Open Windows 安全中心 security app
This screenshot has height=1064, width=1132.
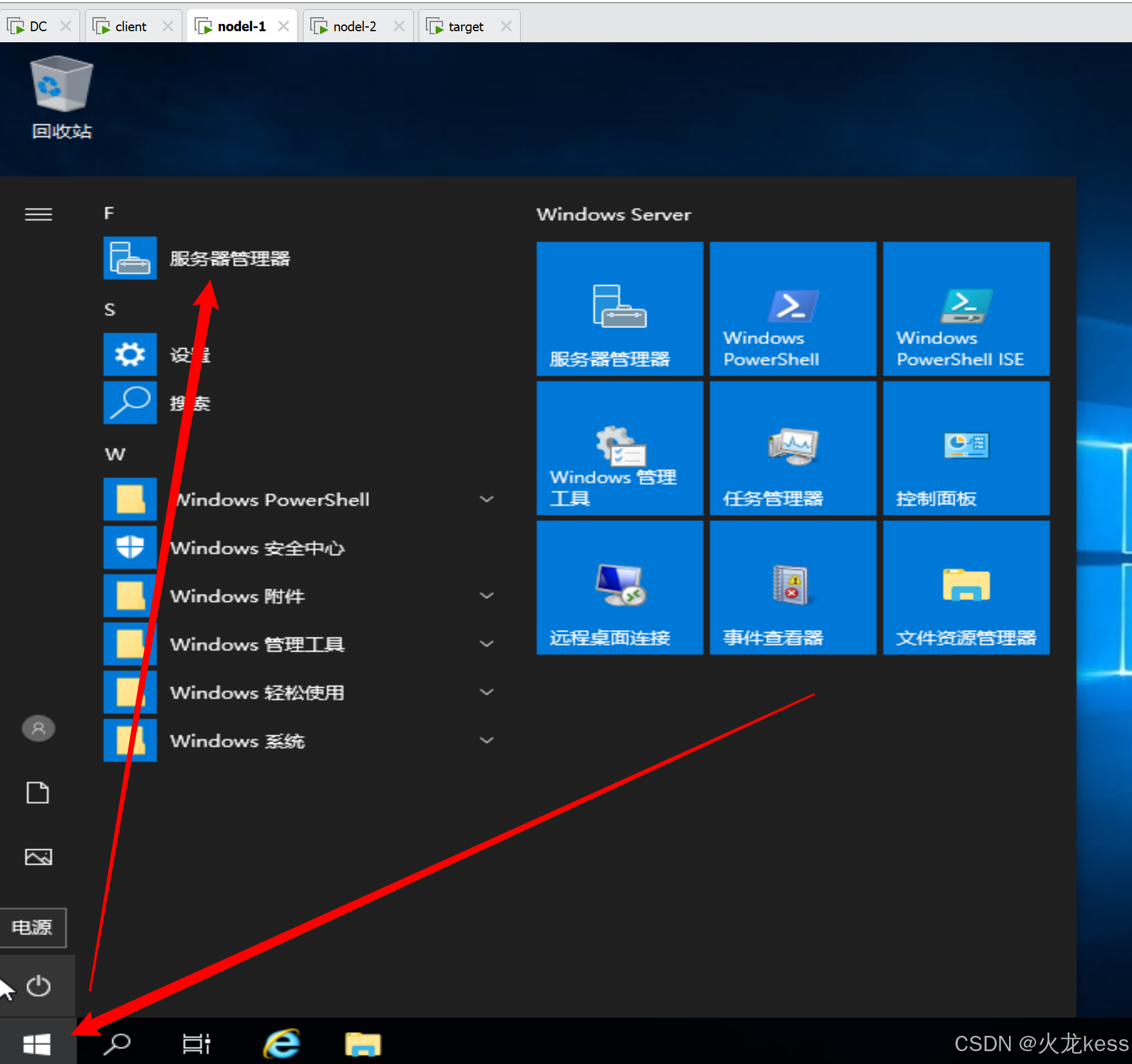300,548
